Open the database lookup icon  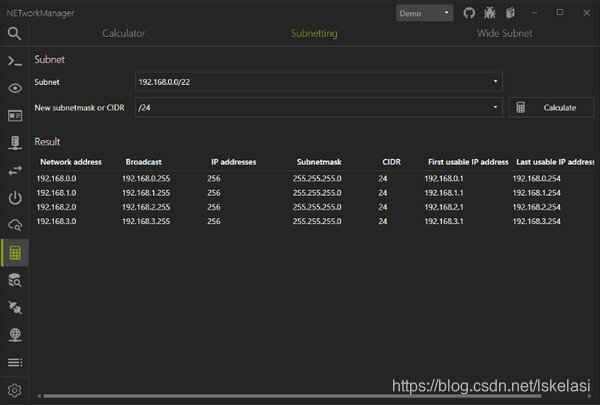(15, 280)
